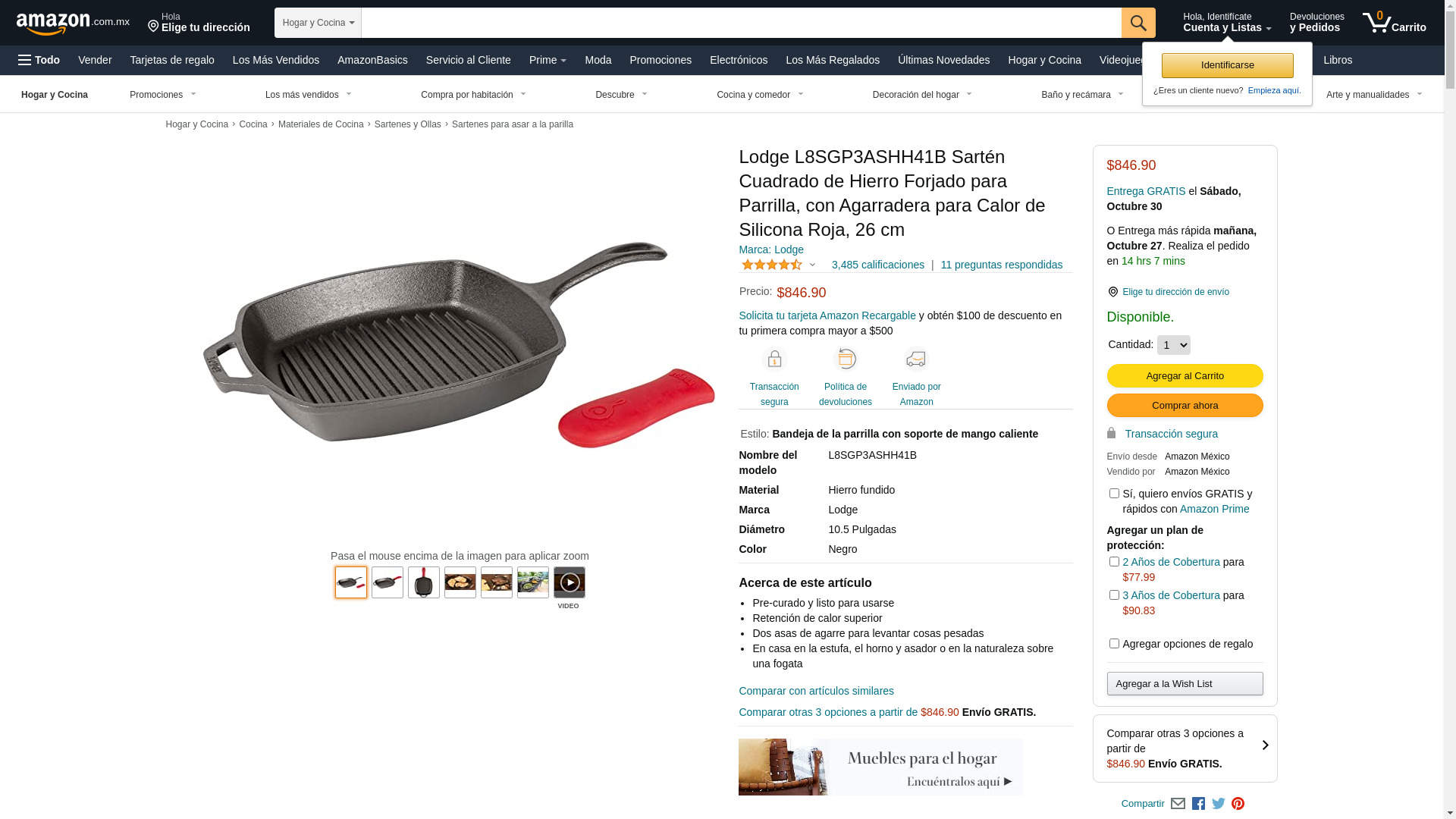Click the Agregar al Carrito button
Screen dimensions: 1456x819
click(1185, 376)
